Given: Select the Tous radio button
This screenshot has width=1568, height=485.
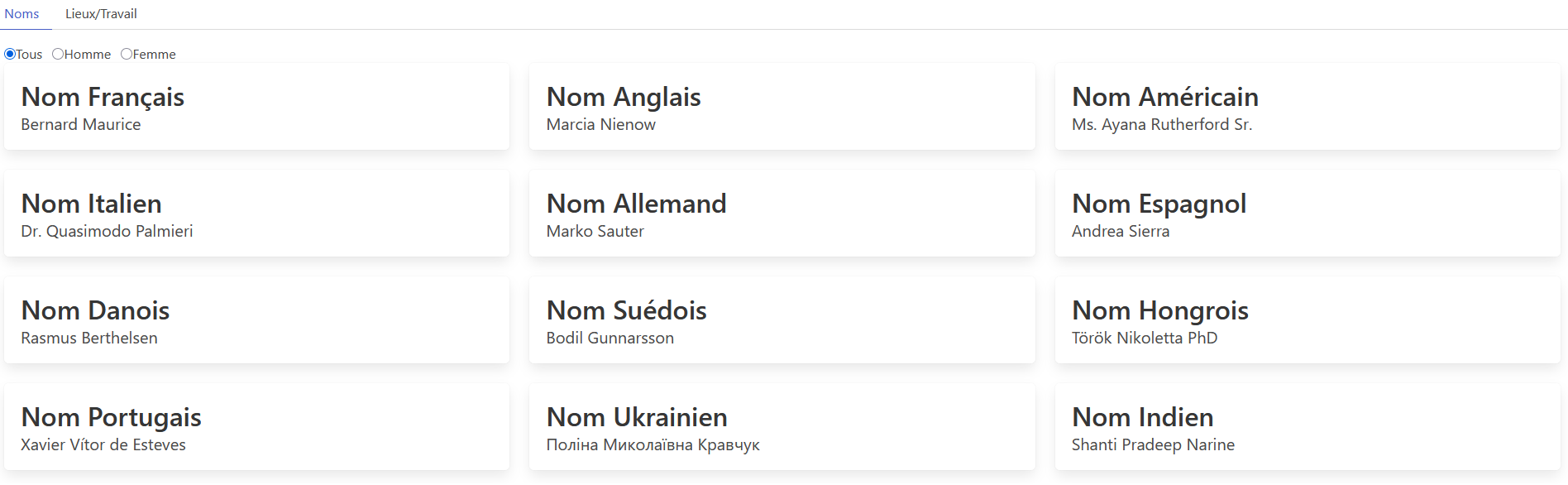Looking at the screenshot, I should (10, 54).
